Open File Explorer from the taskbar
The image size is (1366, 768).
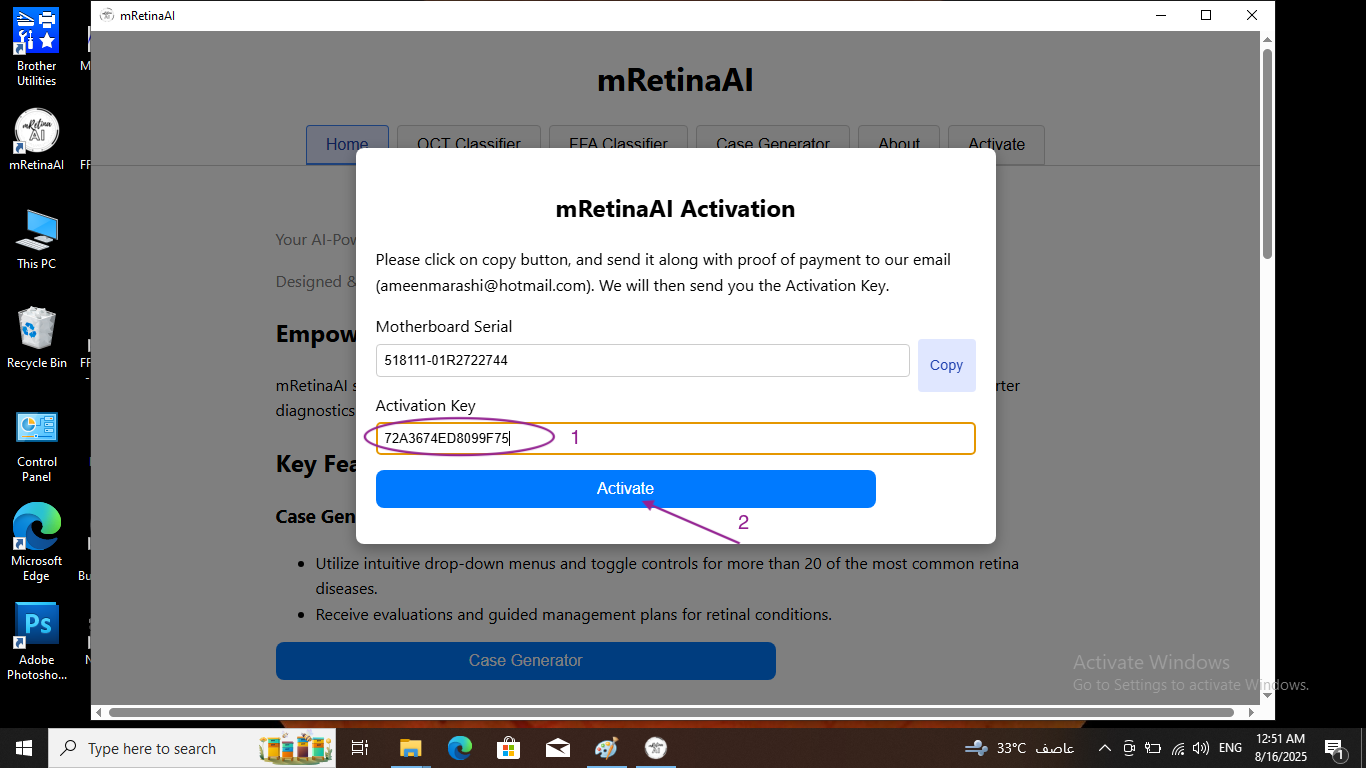click(410, 748)
